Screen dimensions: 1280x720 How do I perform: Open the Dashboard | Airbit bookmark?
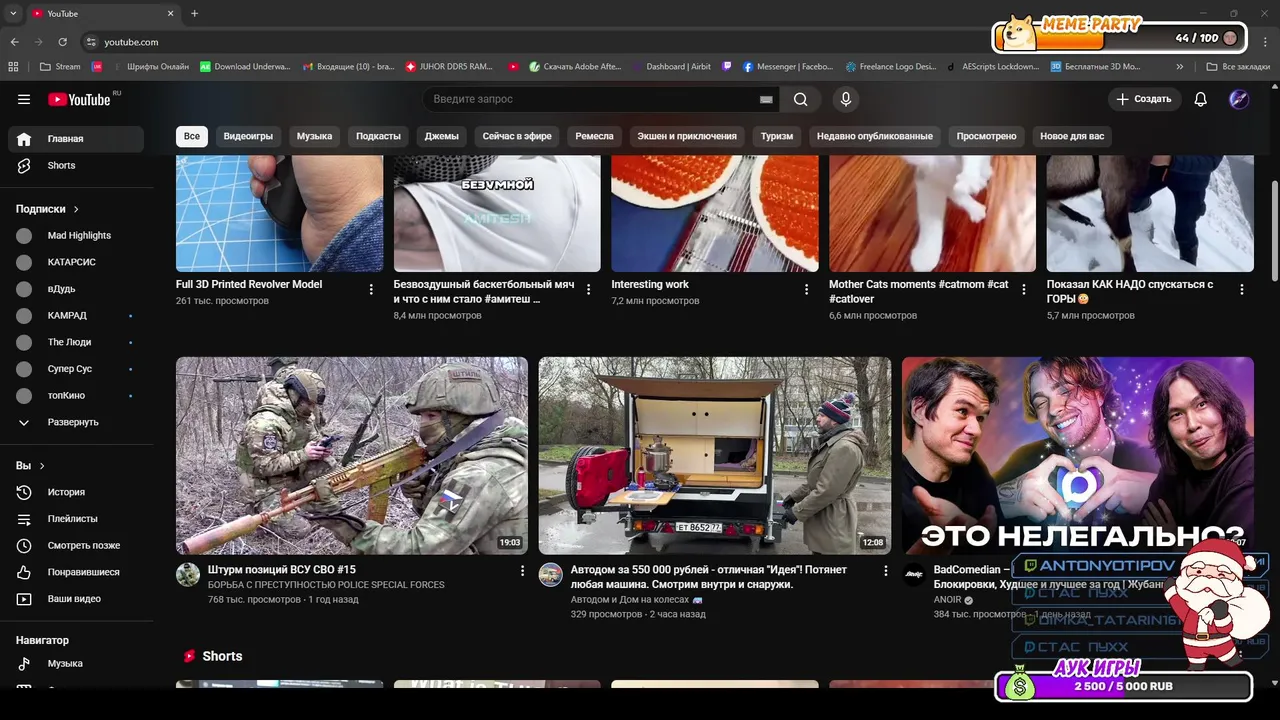(671, 67)
